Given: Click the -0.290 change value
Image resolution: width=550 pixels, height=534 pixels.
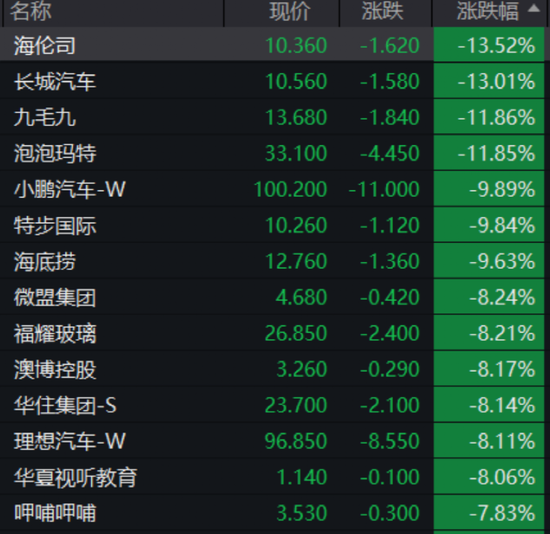Looking at the screenshot, I should (390, 369).
